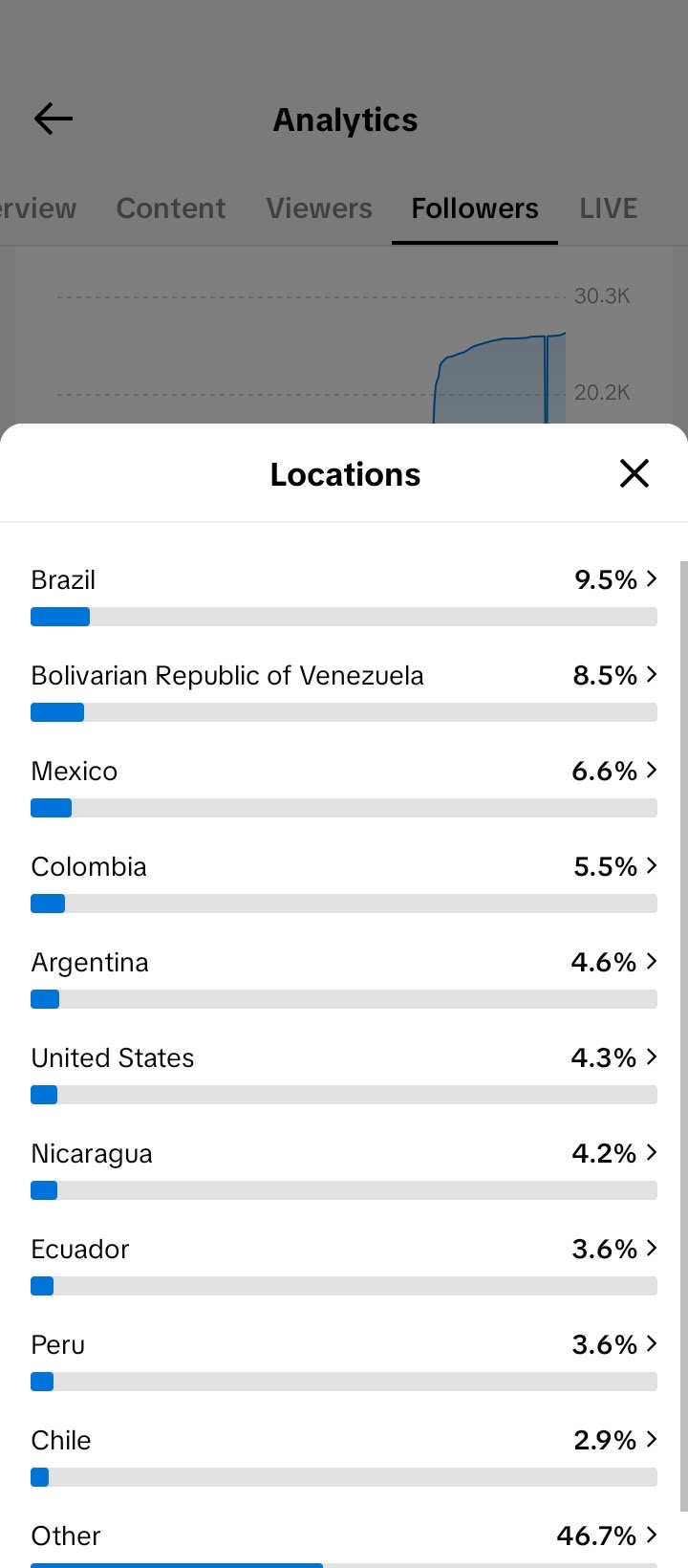Screen dimensions: 688x1568
Task: Tap the Peru chevron arrow
Action: click(x=652, y=1343)
